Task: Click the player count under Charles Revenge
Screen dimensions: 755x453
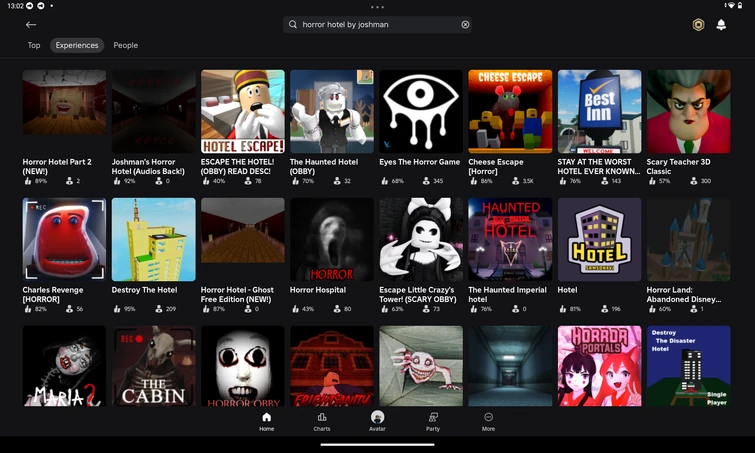Action: point(75,309)
